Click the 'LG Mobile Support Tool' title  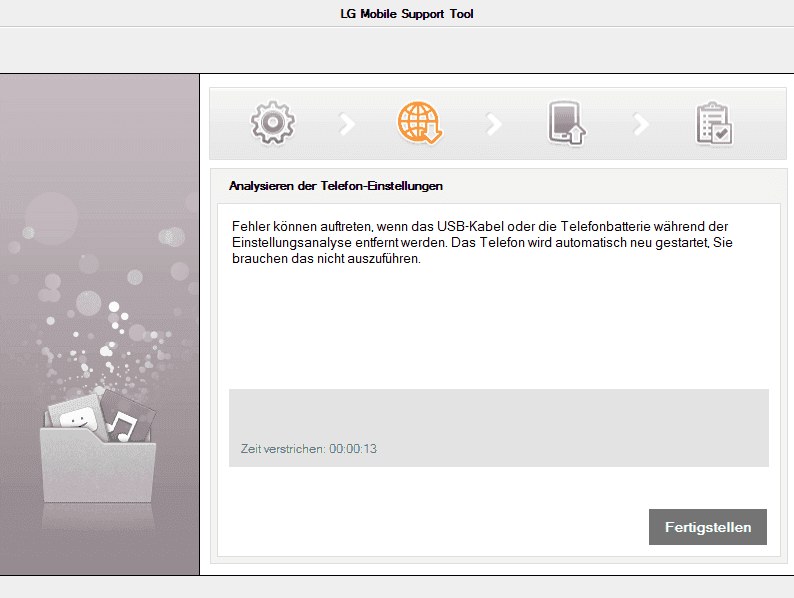(407, 14)
